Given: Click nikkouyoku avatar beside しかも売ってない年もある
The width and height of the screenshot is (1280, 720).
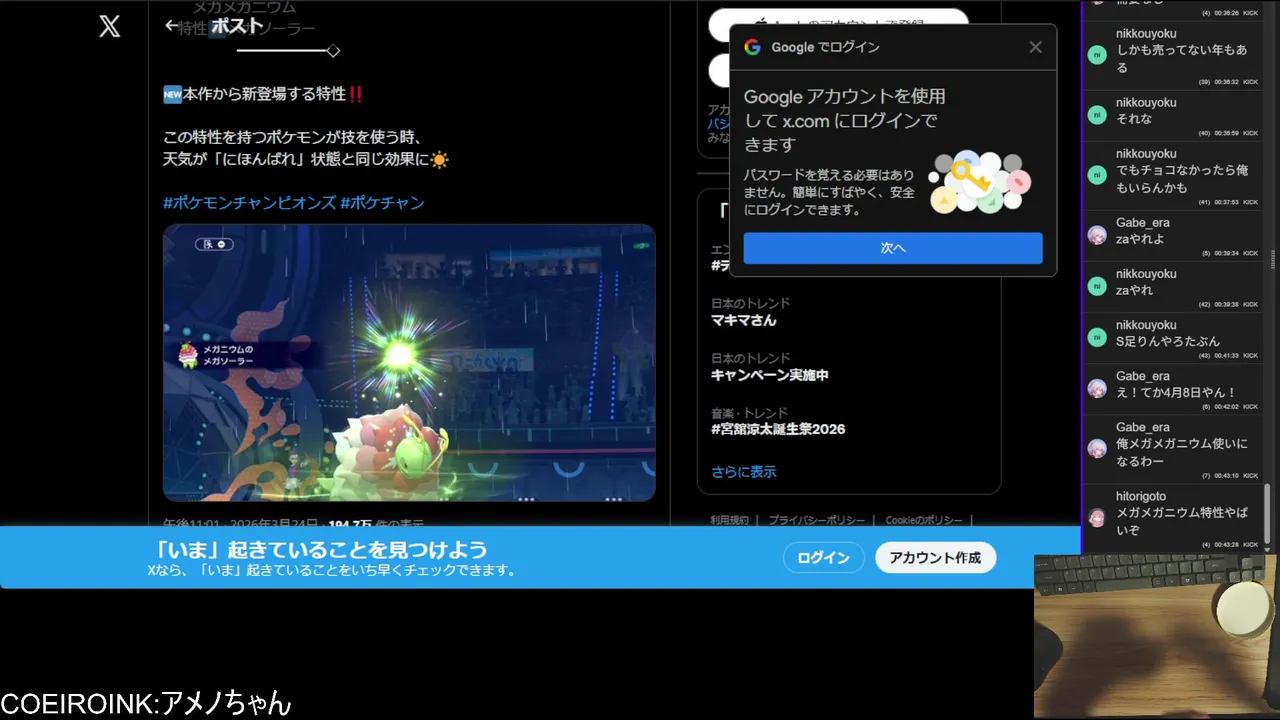Looking at the screenshot, I should 1097,54.
